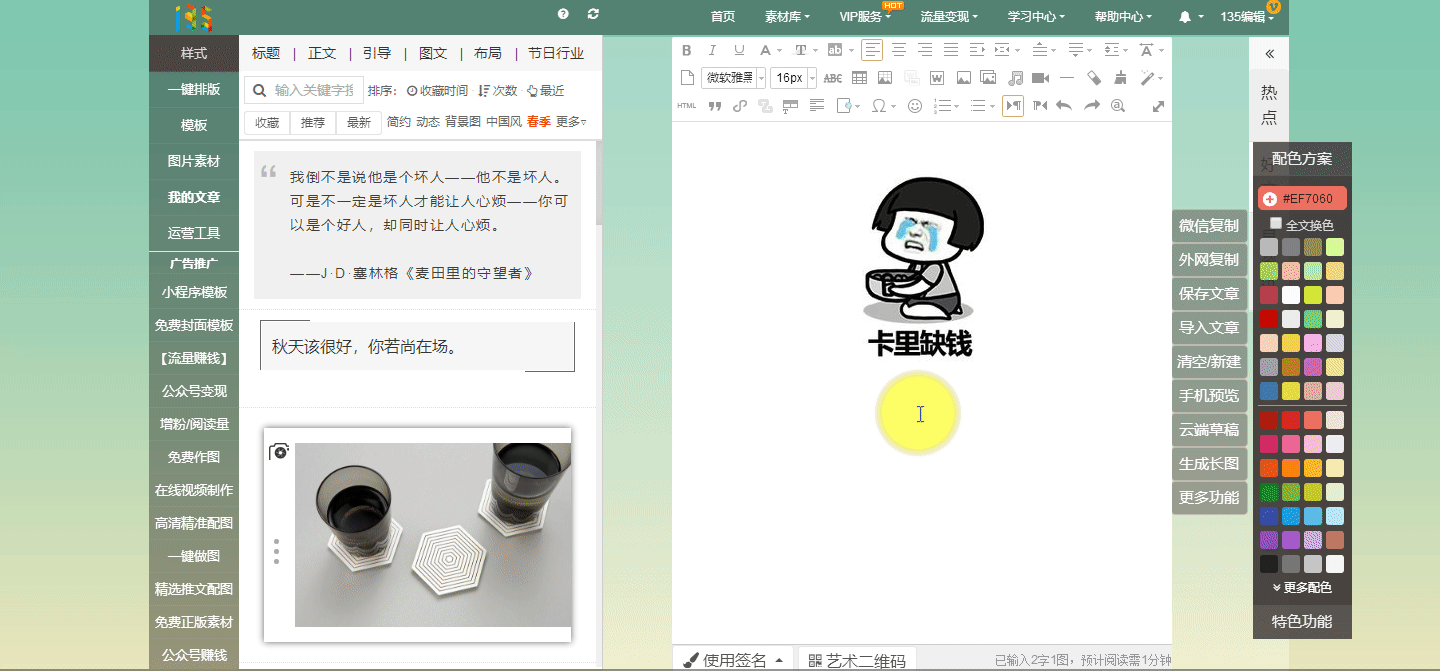This screenshot has height=671, width=1440.
Task: Toggle left-to-right text direction button
Action: pos(1012,106)
